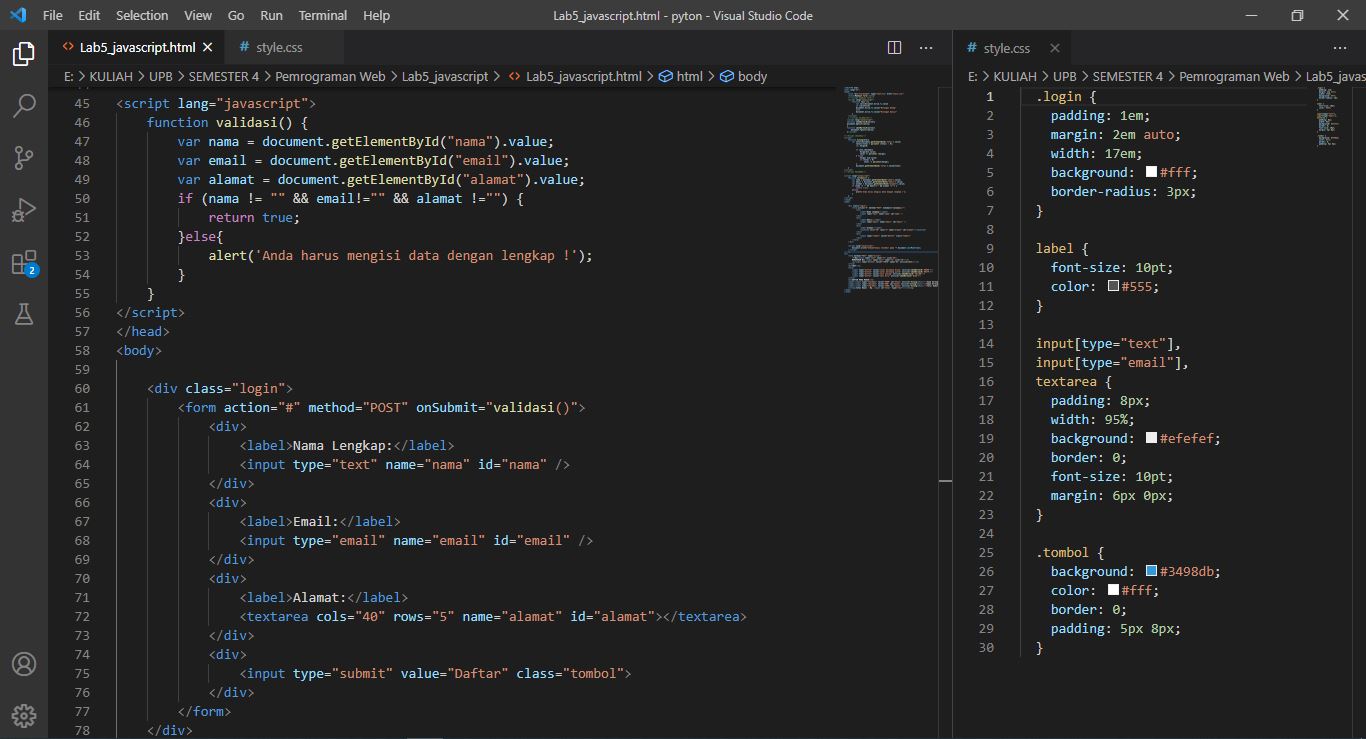Open the Run and Debug view

click(x=24, y=210)
